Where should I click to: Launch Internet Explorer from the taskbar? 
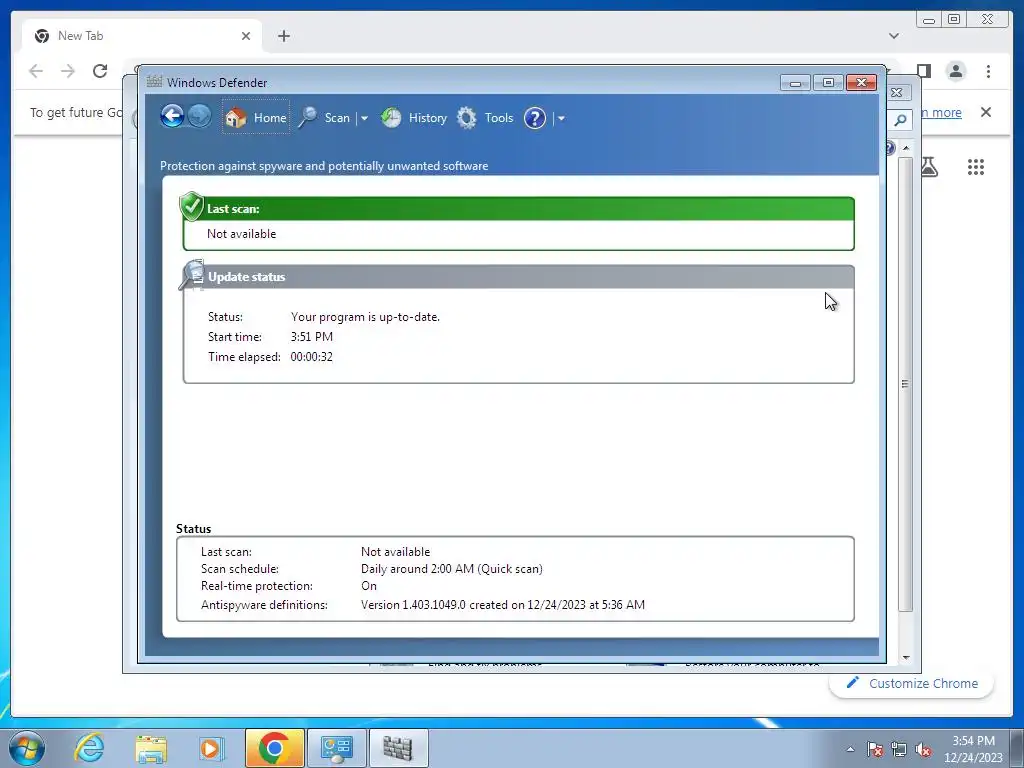(89, 748)
